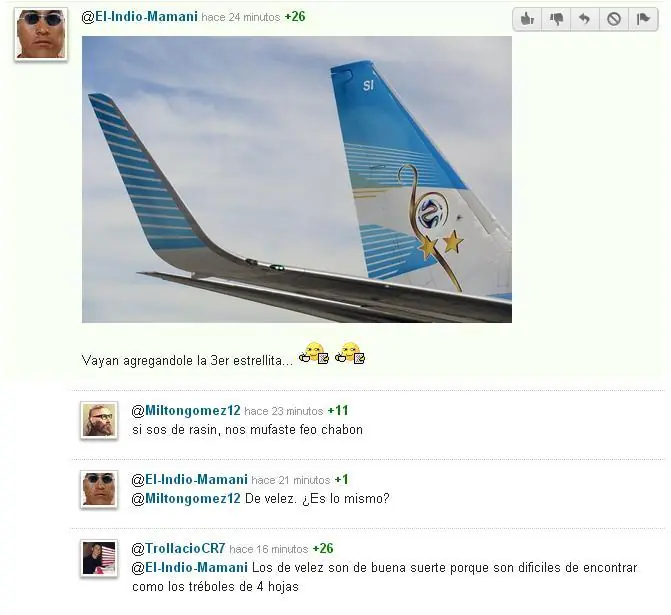Click the 'hace 24 minutos' timestamp
671x615 pixels.
click(240, 17)
